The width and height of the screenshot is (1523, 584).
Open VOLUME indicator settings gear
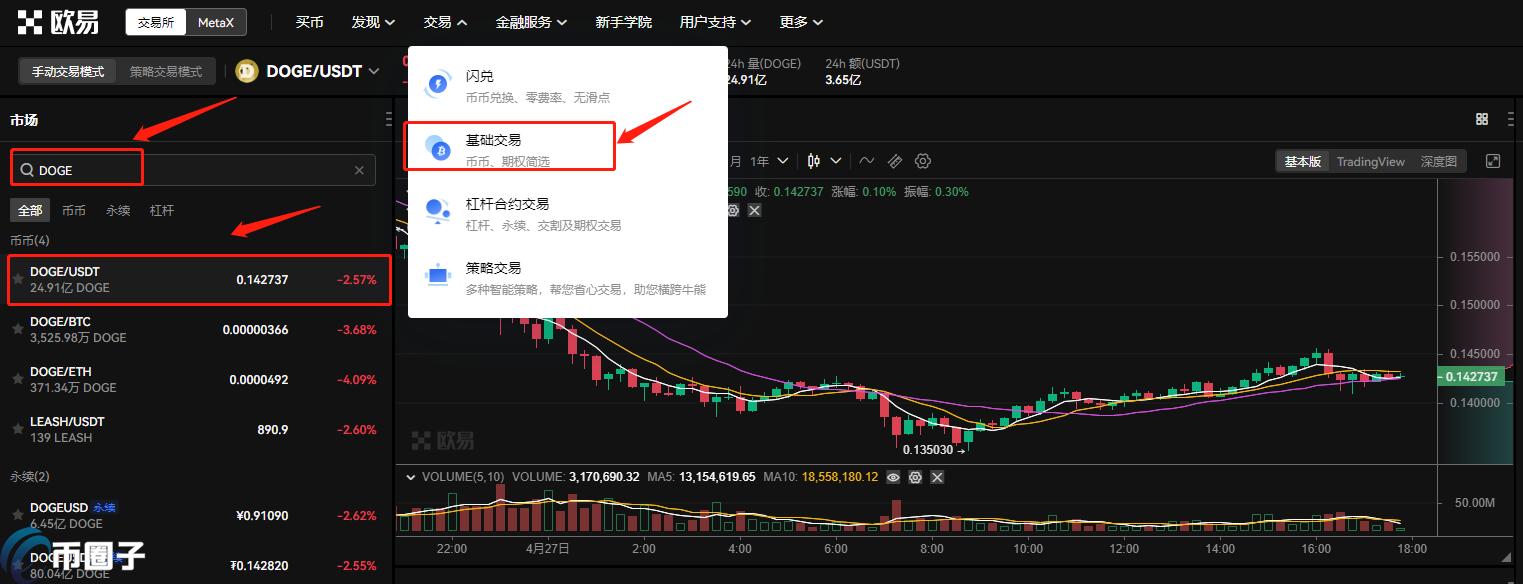pyautogui.click(x=915, y=478)
